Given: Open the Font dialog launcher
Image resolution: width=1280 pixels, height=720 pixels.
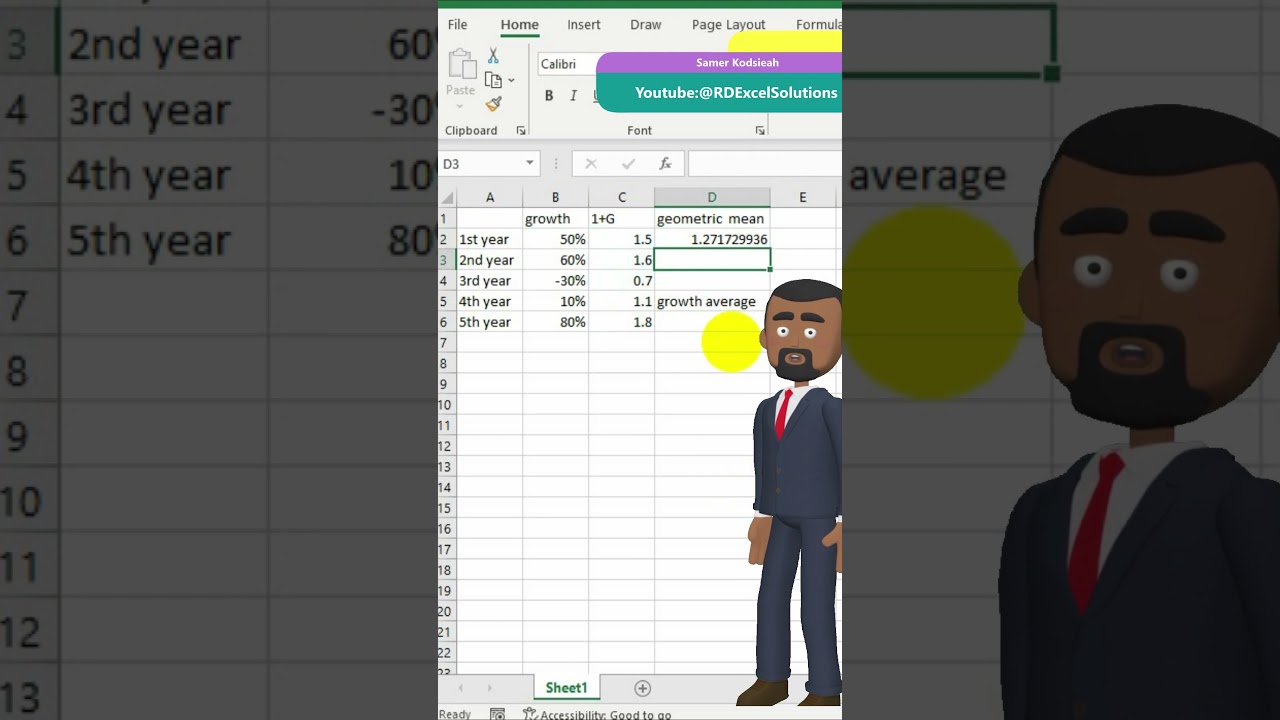Looking at the screenshot, I should pyautogui.click(x=760, y=131).
